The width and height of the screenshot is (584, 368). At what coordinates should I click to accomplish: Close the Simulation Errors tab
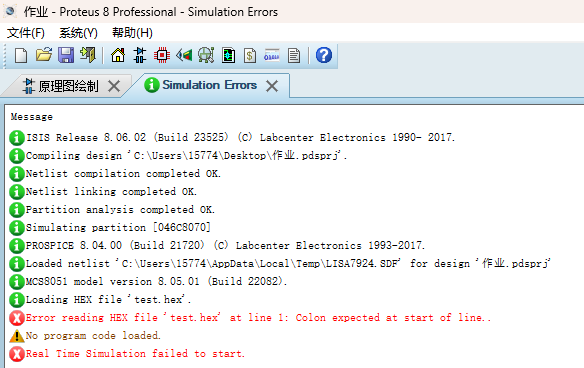272,86
